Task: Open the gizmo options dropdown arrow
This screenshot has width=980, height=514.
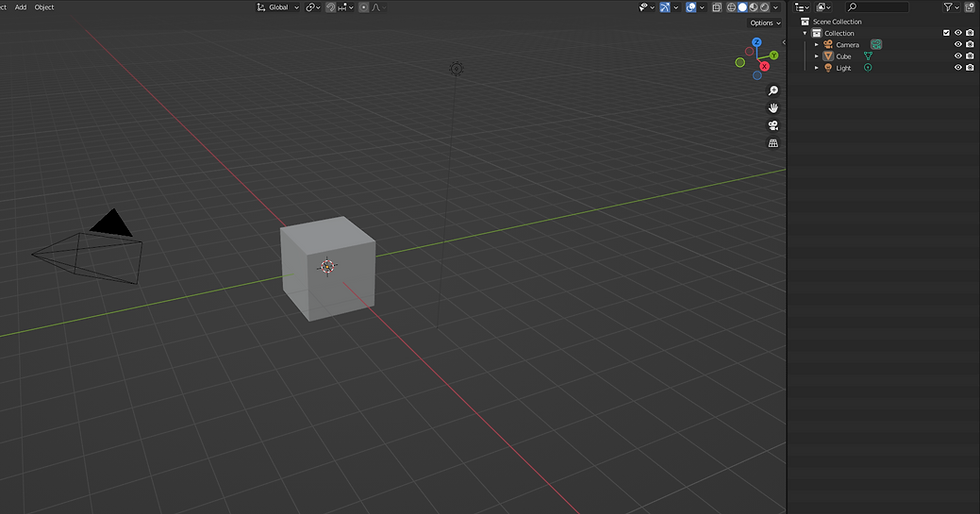Action: tap(676, 8)
